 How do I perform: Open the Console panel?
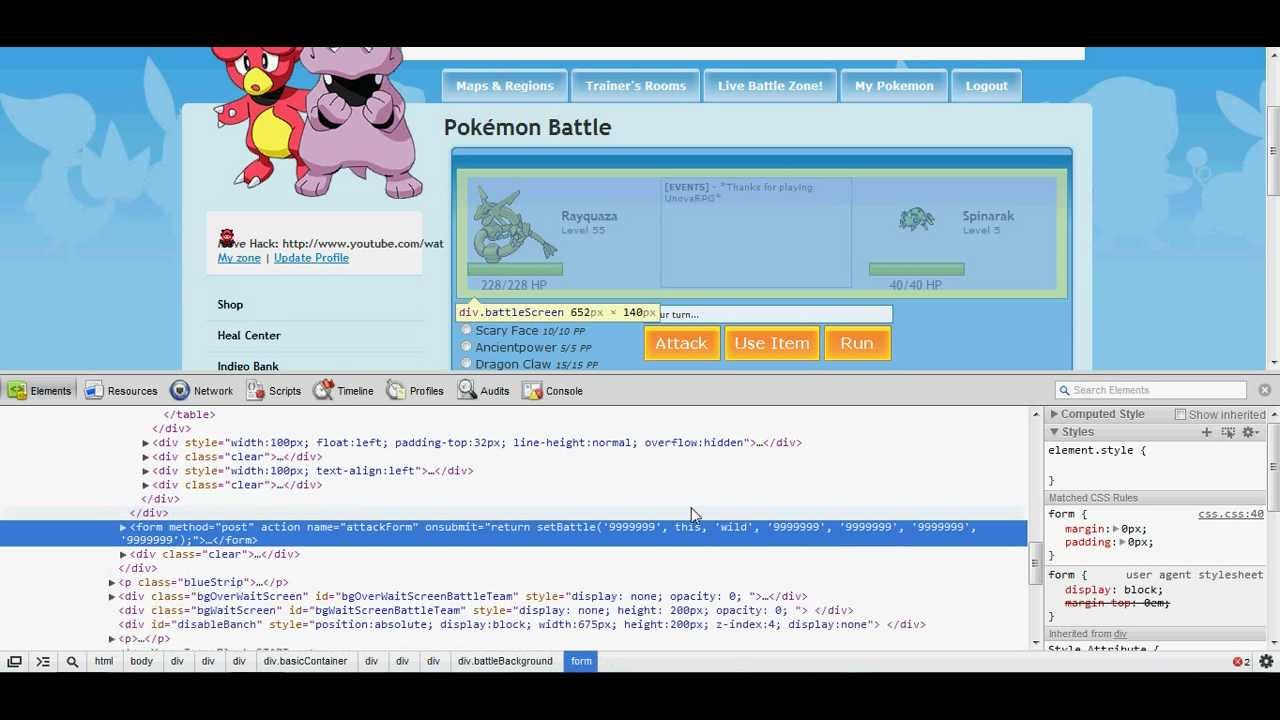[552, 391]
